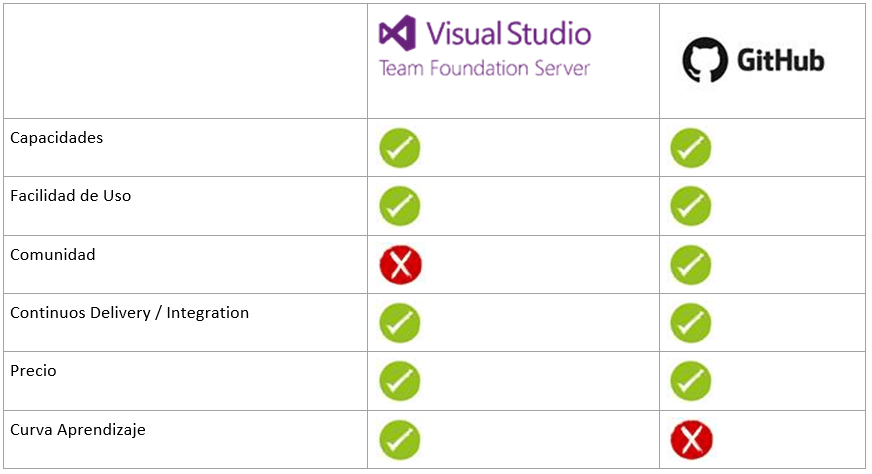Select the Precio row label
Screen dimensions: 872x474
point(33,371)
